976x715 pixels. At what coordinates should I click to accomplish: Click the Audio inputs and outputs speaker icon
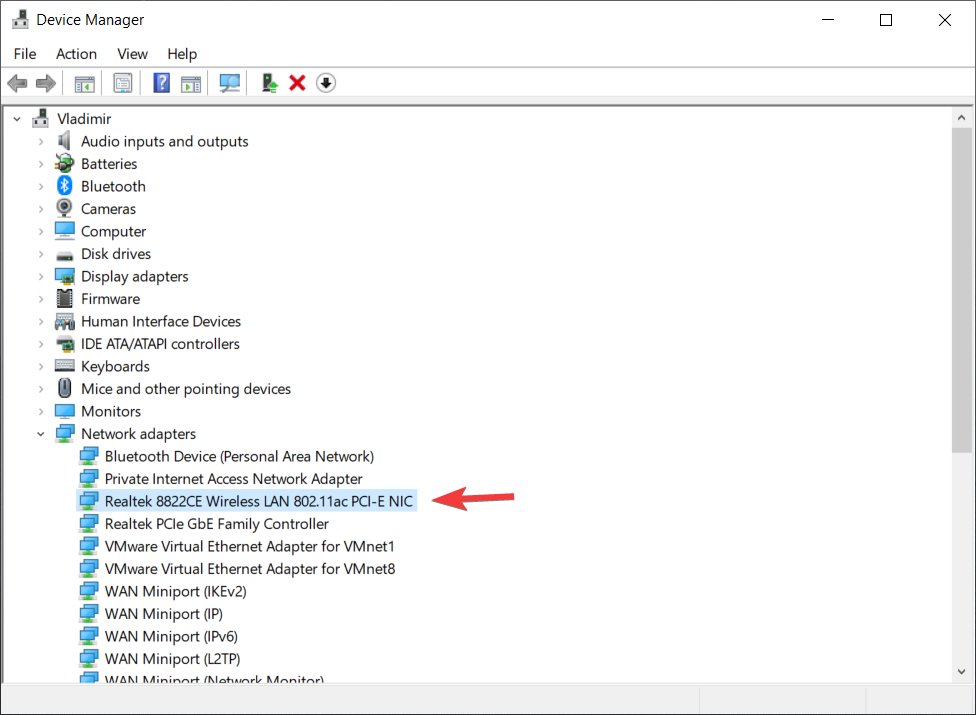[65, 141]
